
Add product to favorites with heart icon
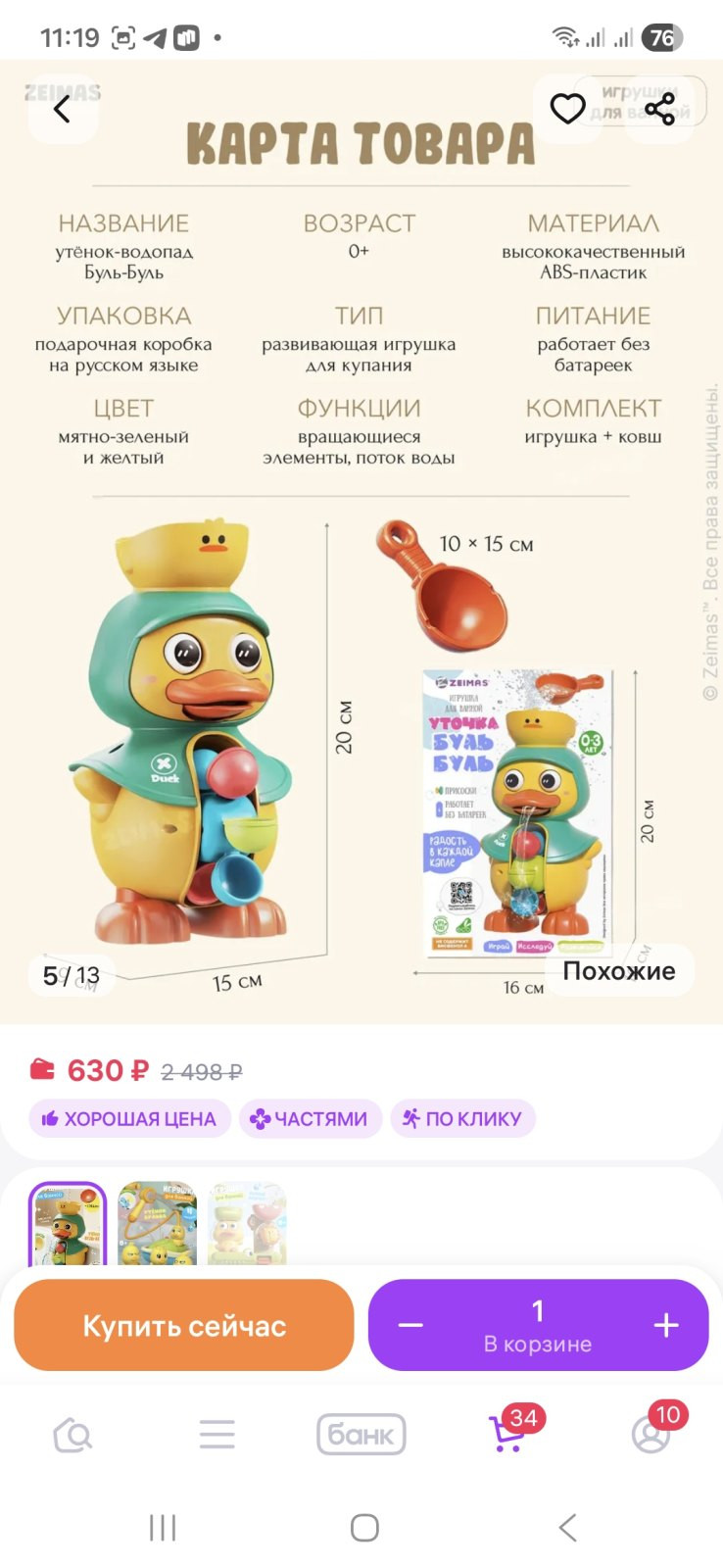(x=567, y=109)
